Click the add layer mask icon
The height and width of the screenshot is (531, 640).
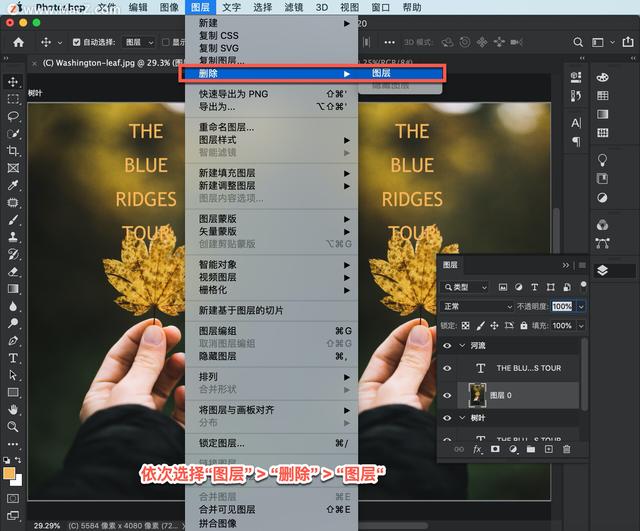pos(495,449)
